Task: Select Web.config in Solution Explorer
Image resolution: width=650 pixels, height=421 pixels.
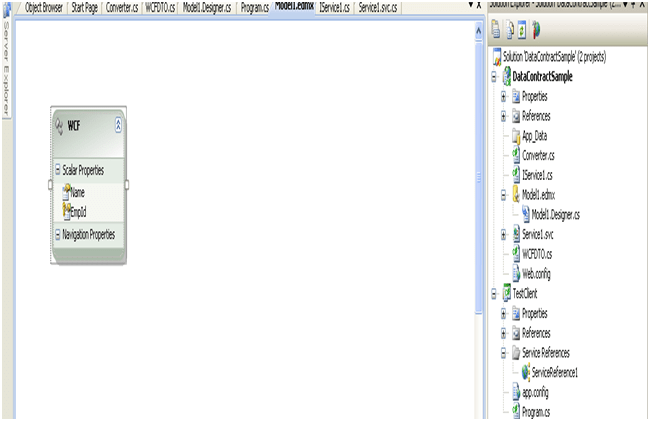Action: pyautogui.click(x=536, y=273)
